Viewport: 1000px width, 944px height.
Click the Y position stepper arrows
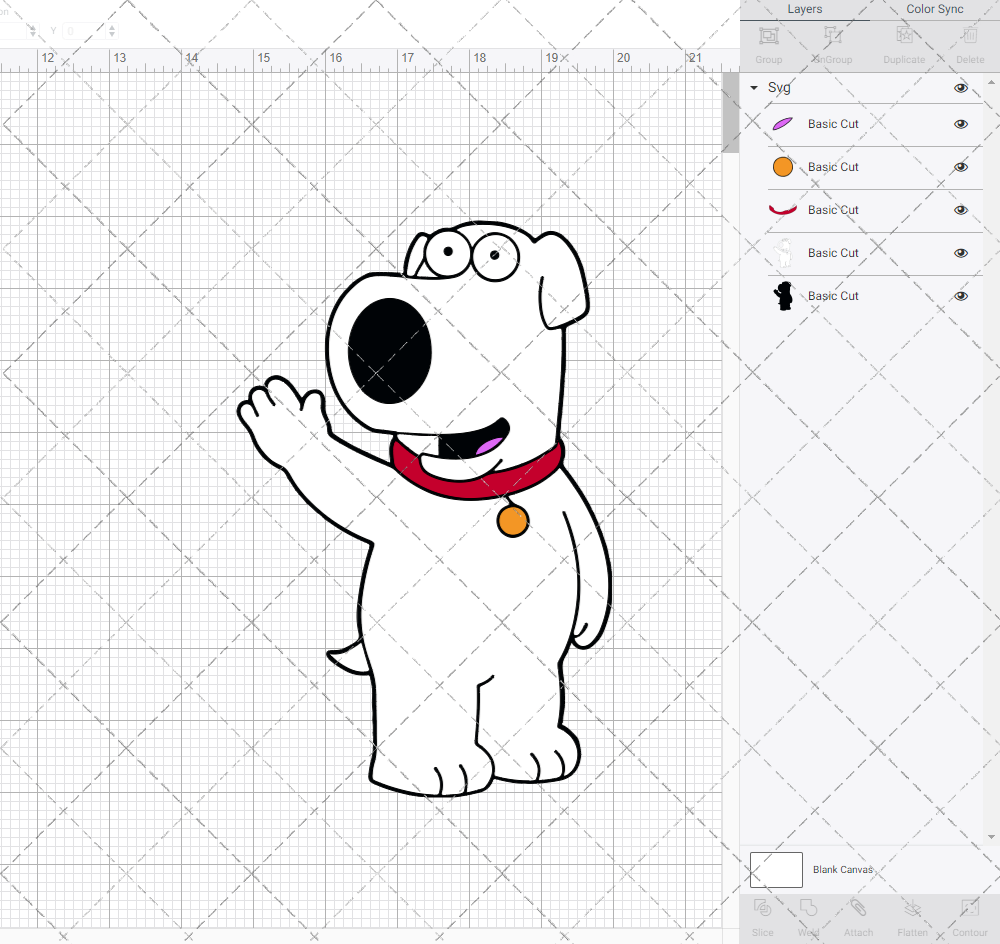pos(112,31)
